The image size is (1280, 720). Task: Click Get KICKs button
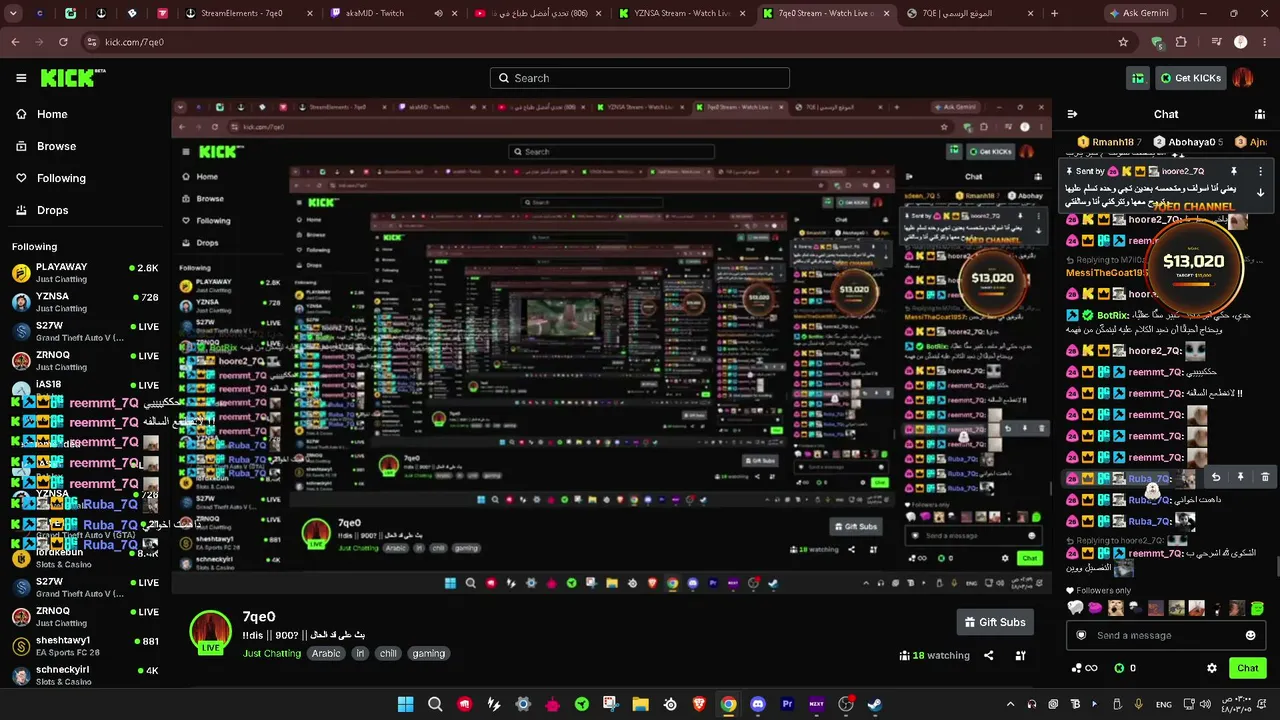(x=1190, y=78)
